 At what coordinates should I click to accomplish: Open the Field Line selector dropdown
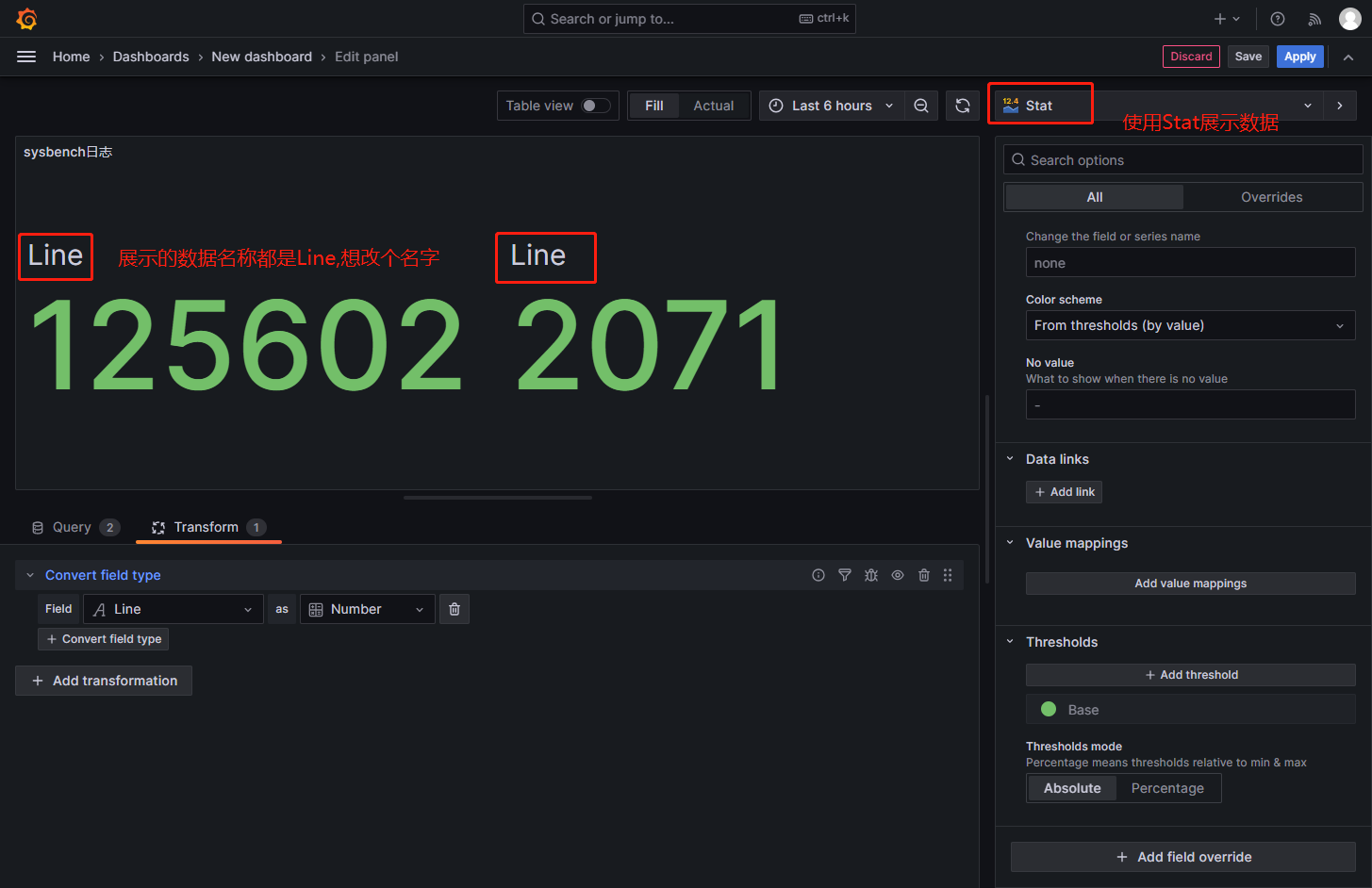(174, 609)
